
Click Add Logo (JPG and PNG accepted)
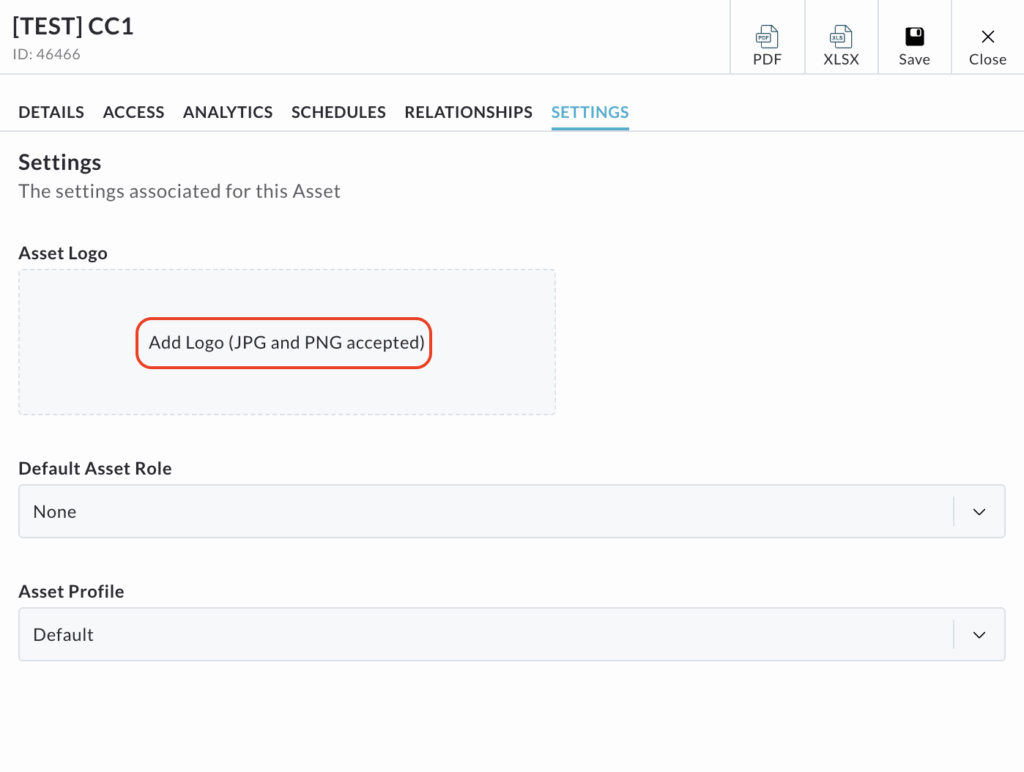pos(286,343)
